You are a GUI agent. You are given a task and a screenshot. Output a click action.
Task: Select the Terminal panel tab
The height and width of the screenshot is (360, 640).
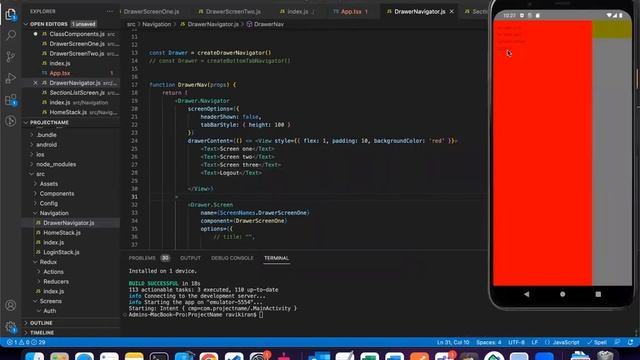pyautogui.click(x=276, y=258)
